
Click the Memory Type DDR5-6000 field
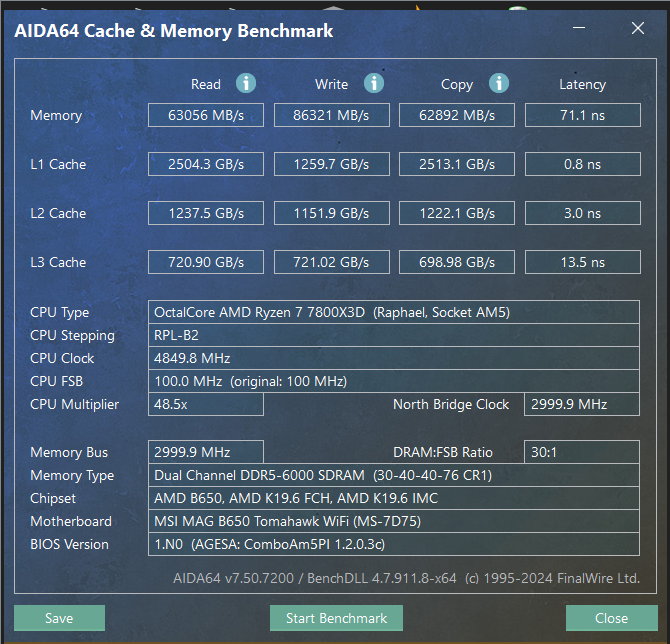pyautogui.click(x=394, y=475)
